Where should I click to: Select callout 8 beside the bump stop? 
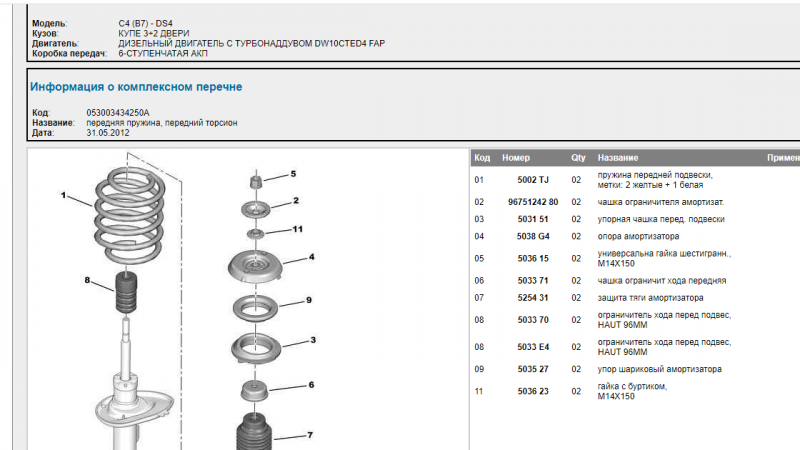[87, 279]
